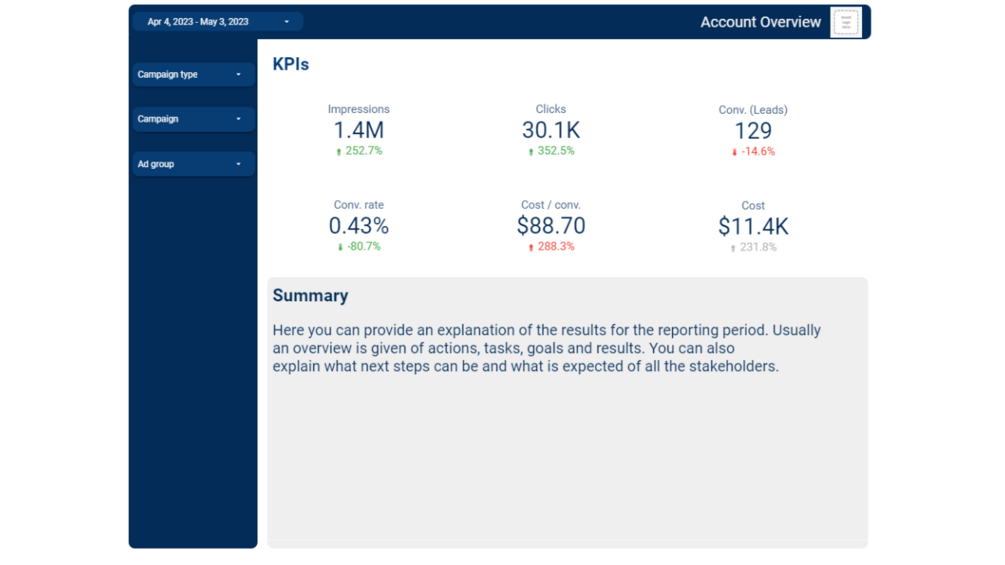Click the red down arrow under Conv. (Leads)
The width and height of the screenshot is (1005, 565).
pos(735,153)
